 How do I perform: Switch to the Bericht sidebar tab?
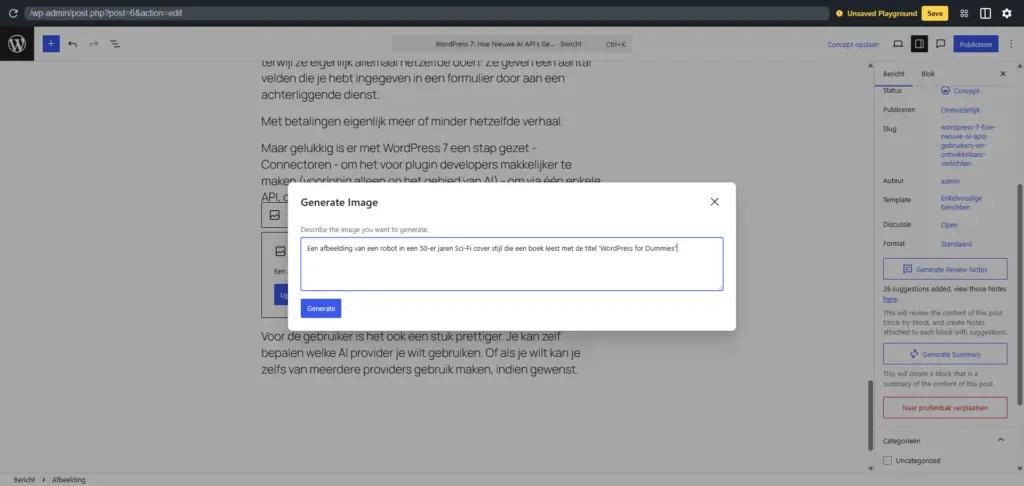(x=893, y=74)
